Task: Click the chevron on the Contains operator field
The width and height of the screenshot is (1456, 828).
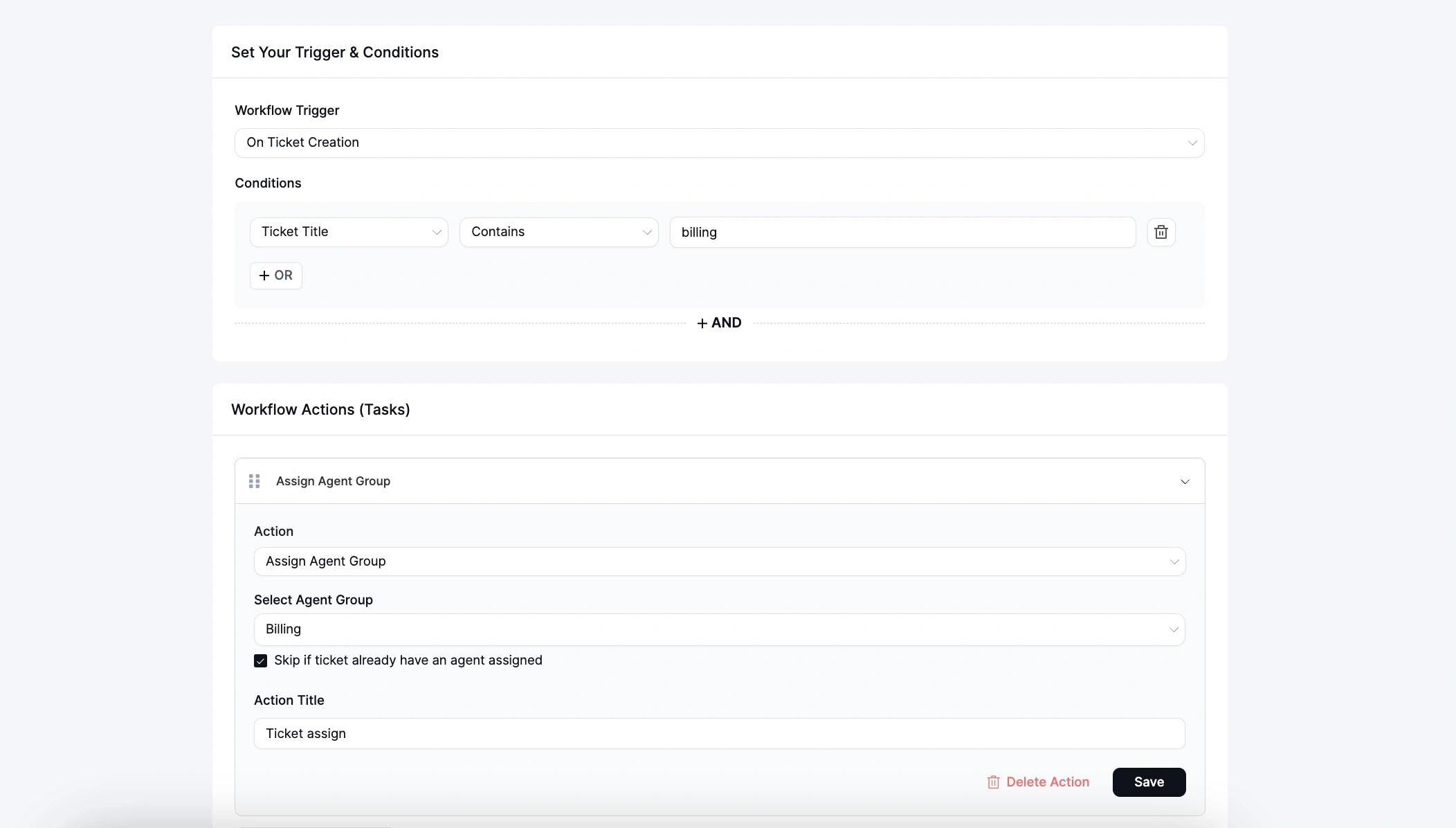Action: pyautogui.click(x=646, y=232)
